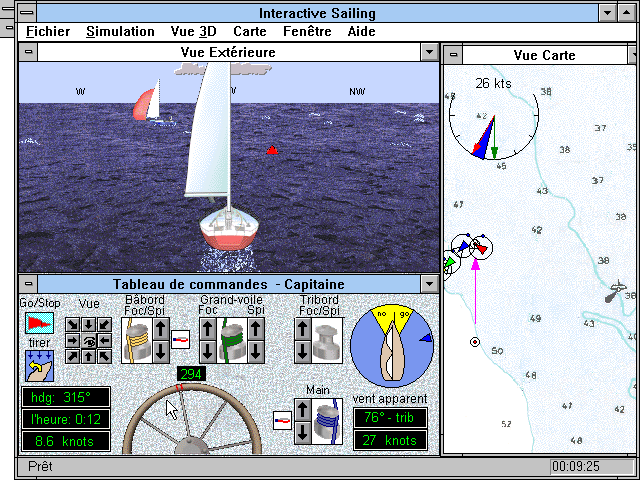Image resolution: width=640 pixels, height=480 pixels.
Task: Open the Carte menu
Action: [249, 31]
